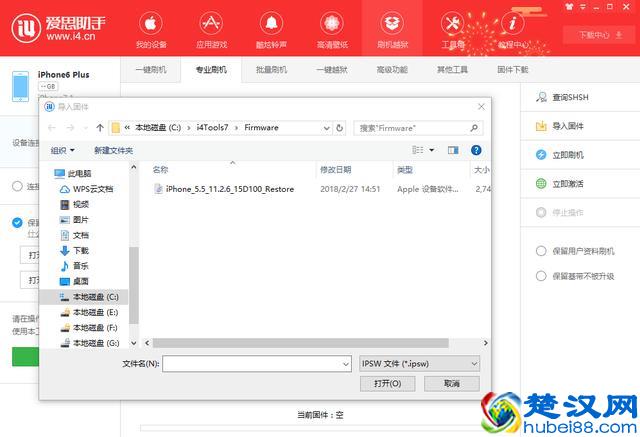This screenshot has width=640, height=437.
Task: Select 保留基带不被升级 radio option
Action: point(541,276)
